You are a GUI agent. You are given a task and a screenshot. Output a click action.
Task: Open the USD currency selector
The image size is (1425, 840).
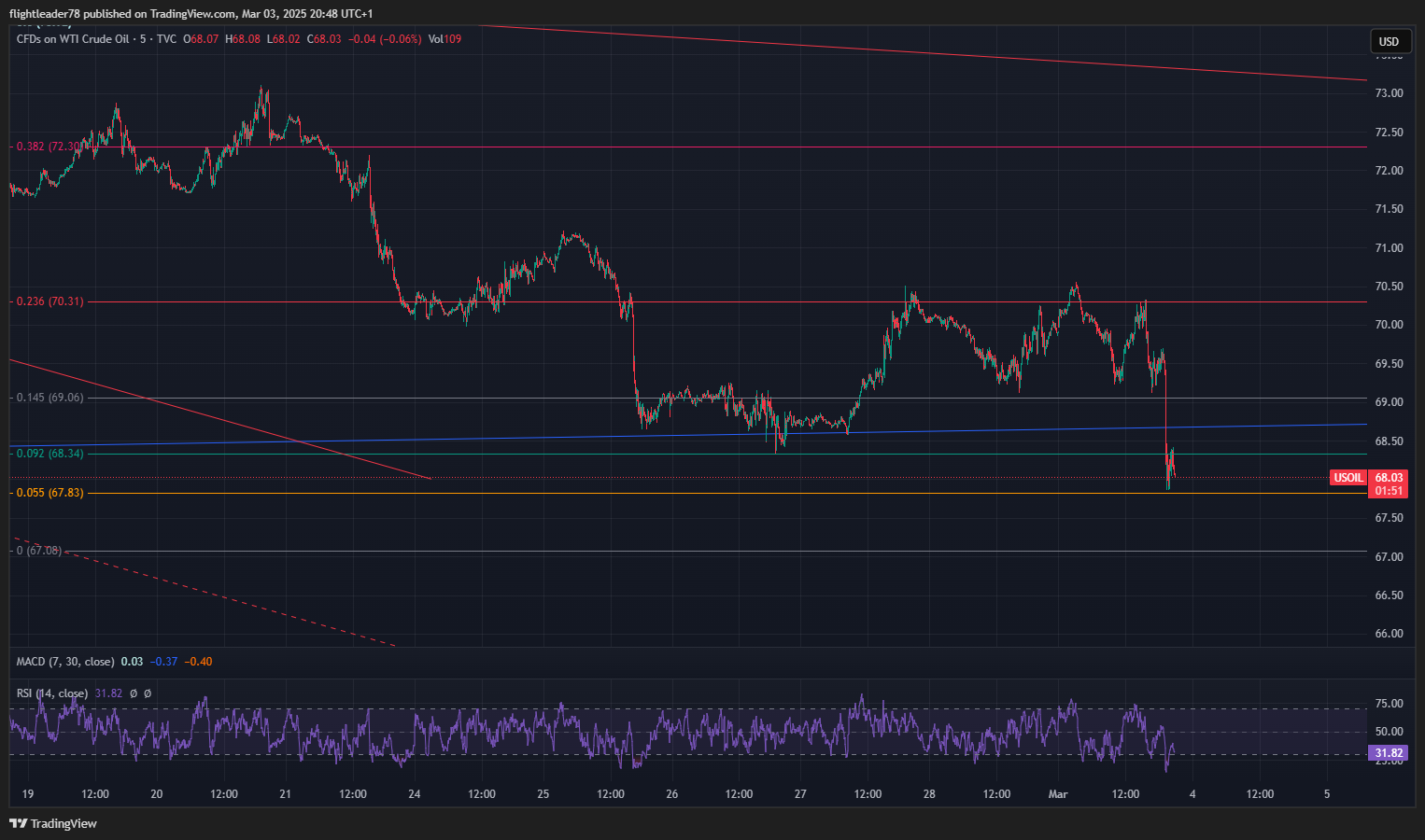(1389, 41)
